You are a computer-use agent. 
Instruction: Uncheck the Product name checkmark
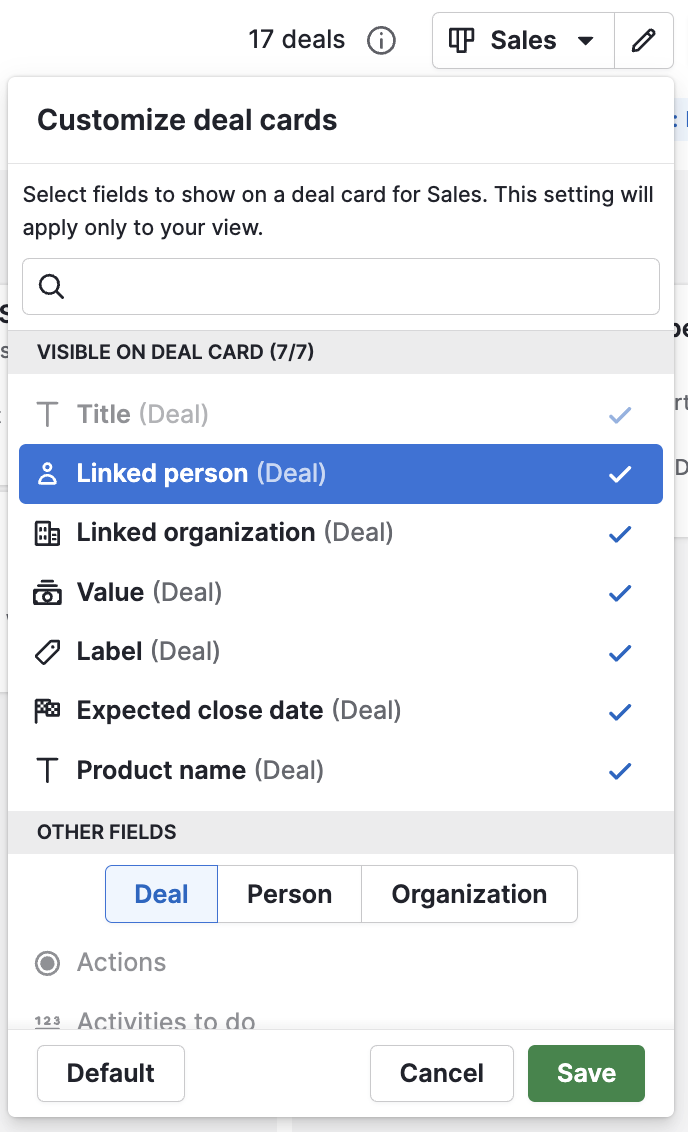point(620,771)
